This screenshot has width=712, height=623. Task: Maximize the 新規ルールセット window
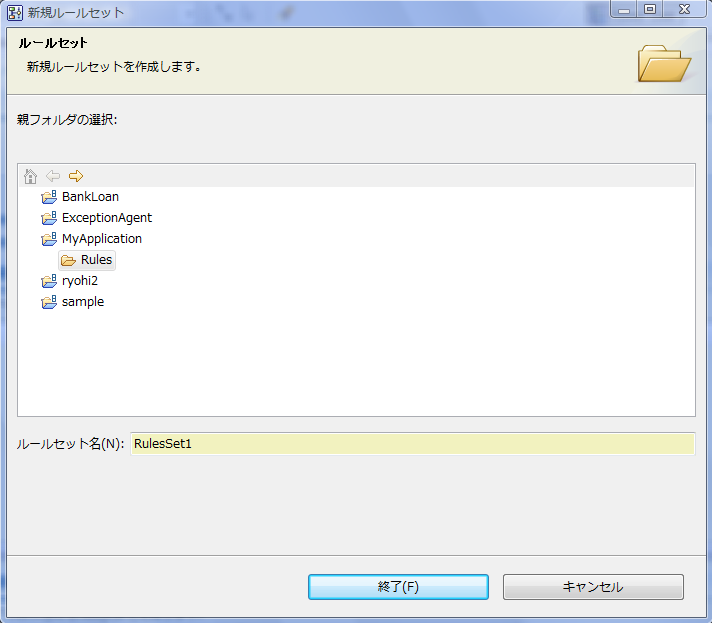tap(650, 9)
